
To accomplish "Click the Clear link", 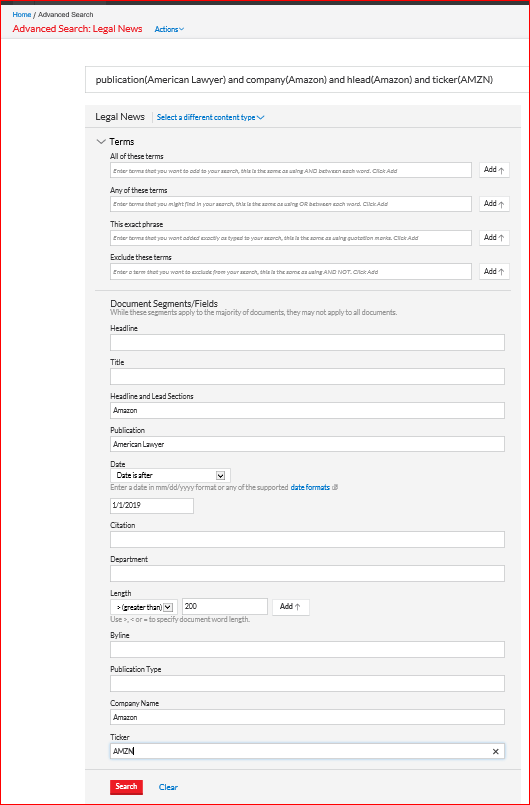I will (168, 787).
